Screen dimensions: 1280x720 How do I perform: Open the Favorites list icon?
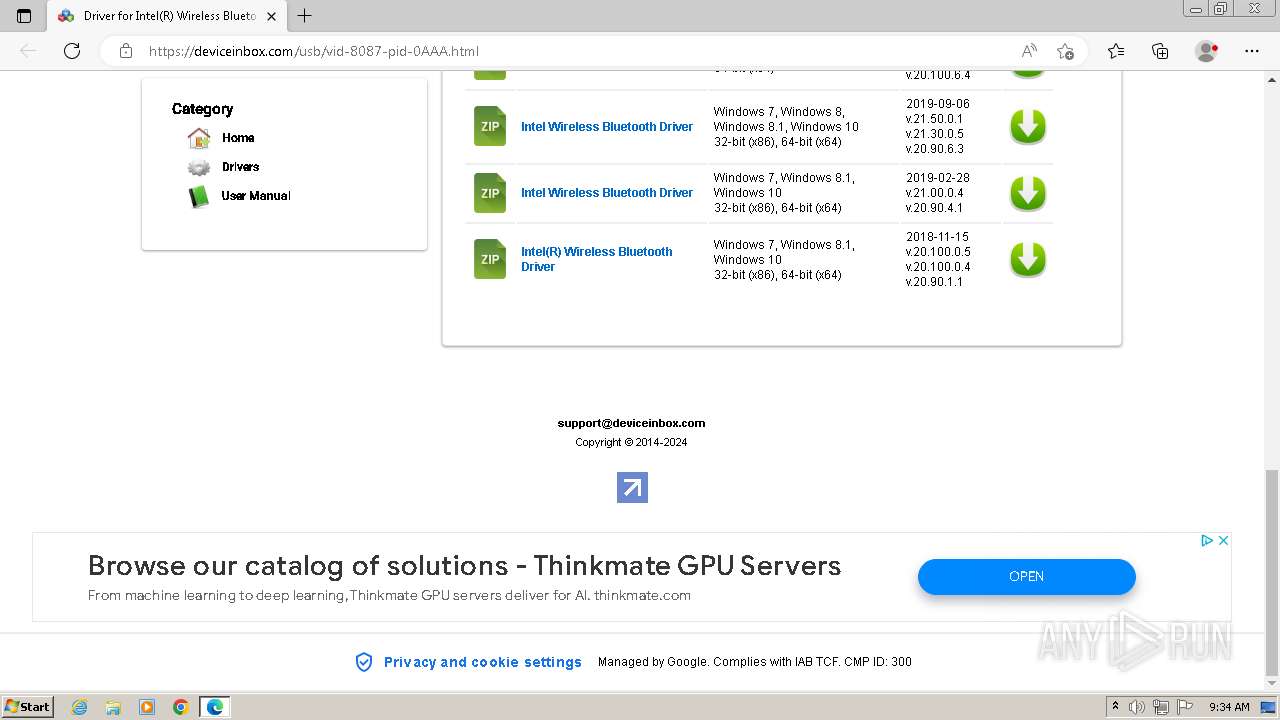point(1116,51)
